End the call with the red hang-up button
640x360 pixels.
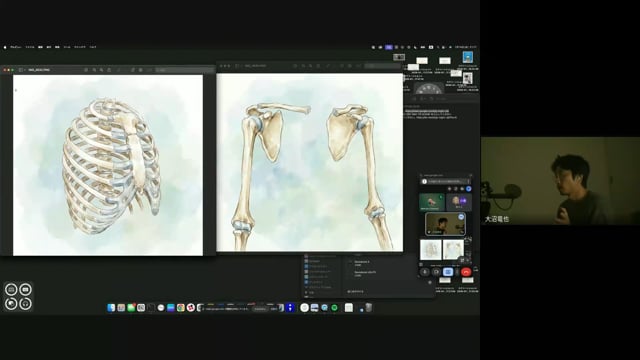pyautogui.click(x=466, y=272)
